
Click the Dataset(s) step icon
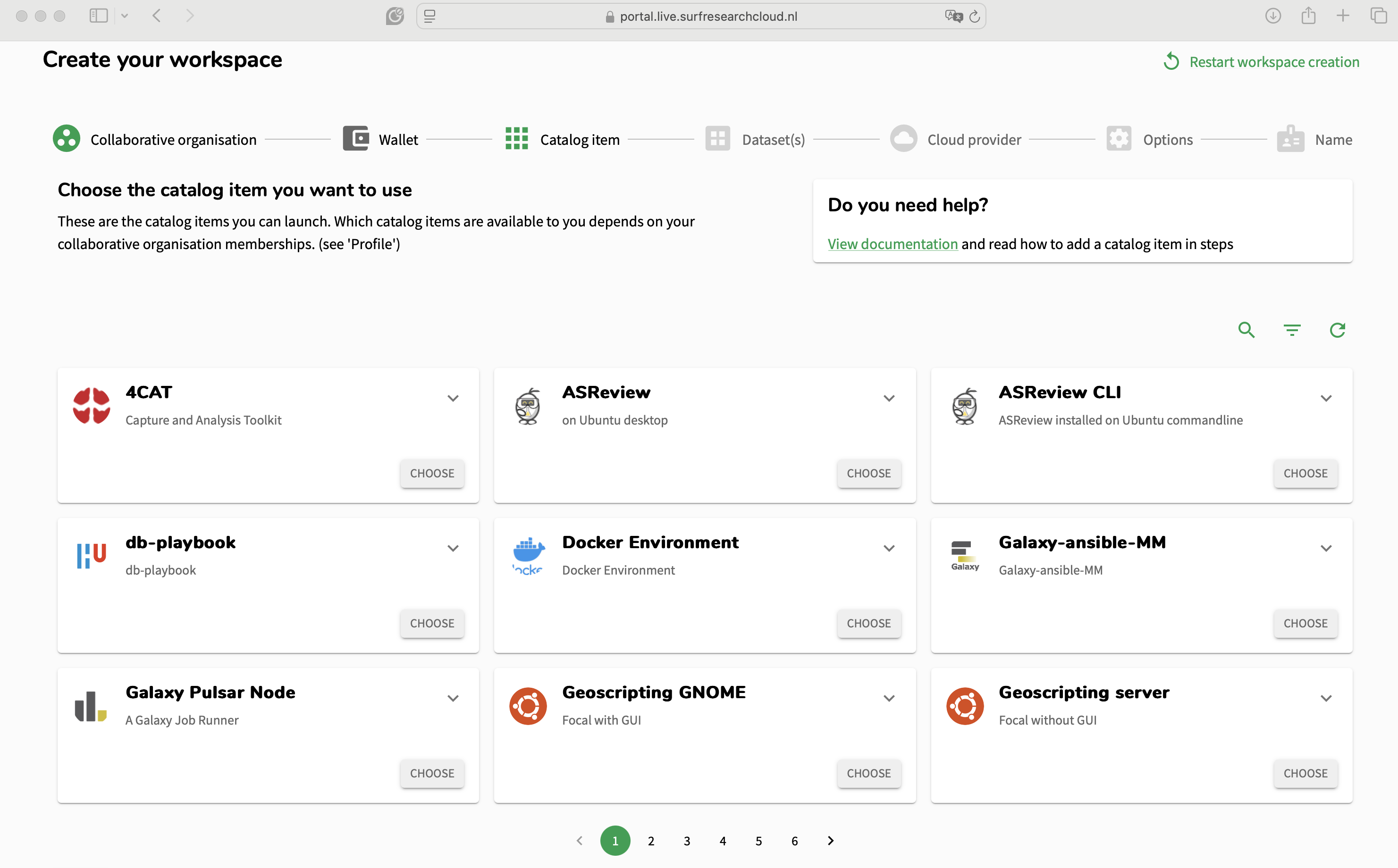(717, 139)
